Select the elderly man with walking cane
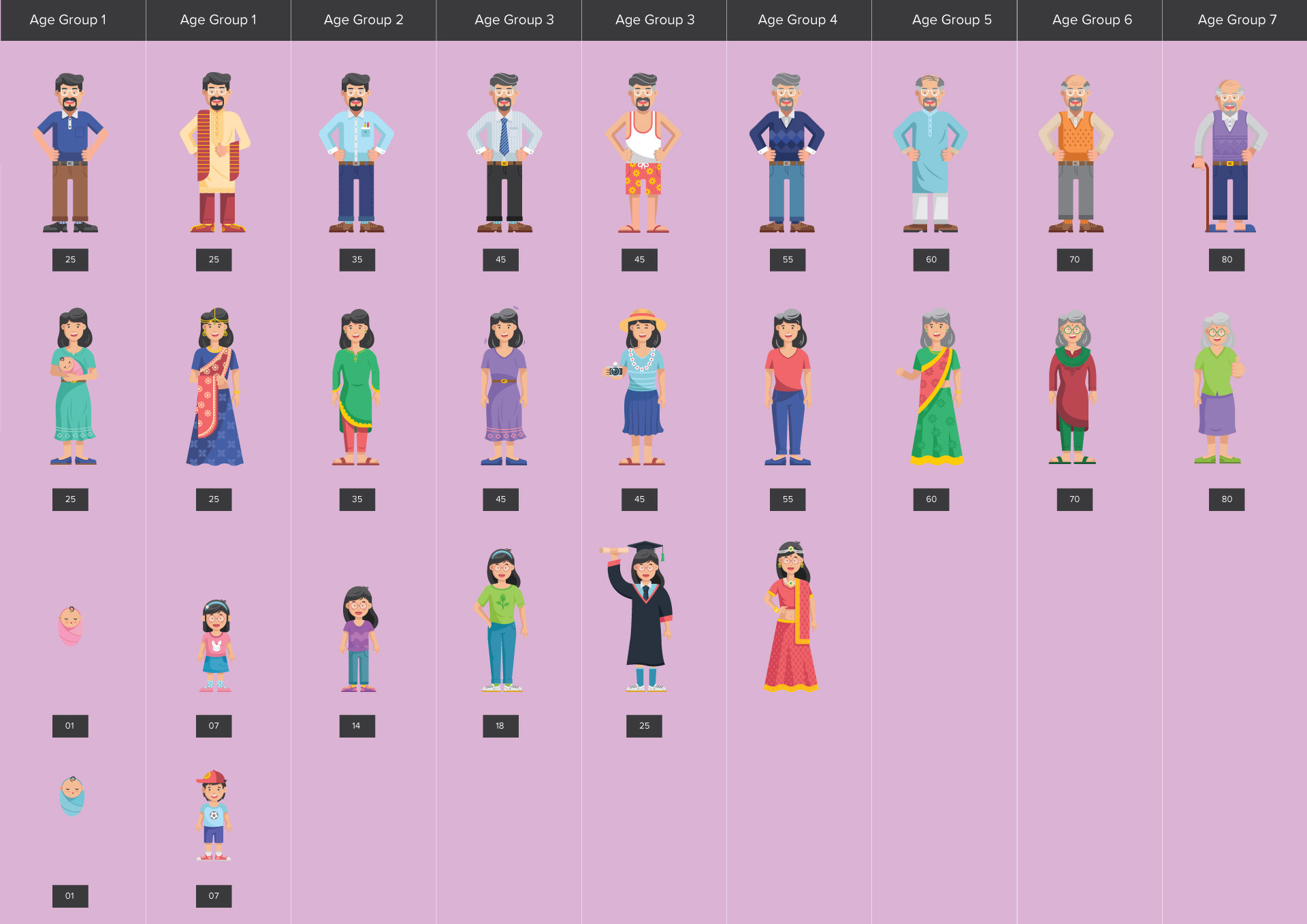 tap(1229, 156)
